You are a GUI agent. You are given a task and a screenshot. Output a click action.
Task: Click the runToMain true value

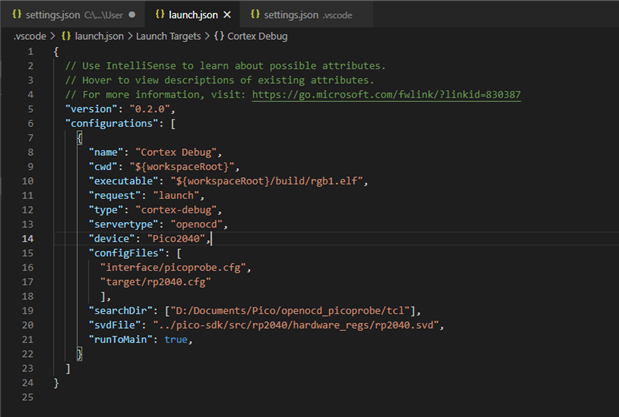point(174,340)
